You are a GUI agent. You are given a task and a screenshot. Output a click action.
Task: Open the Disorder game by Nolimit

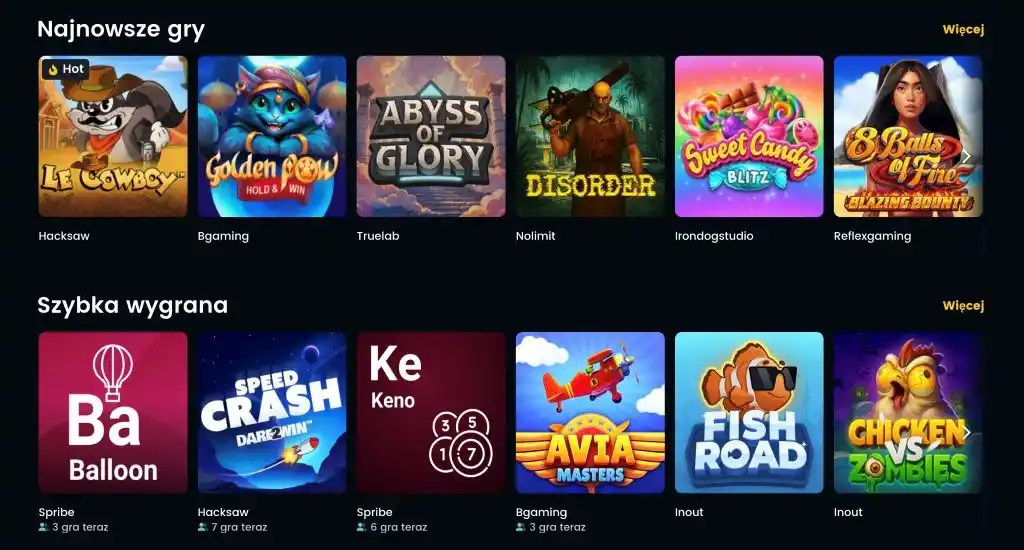click(x=590, y=137)
